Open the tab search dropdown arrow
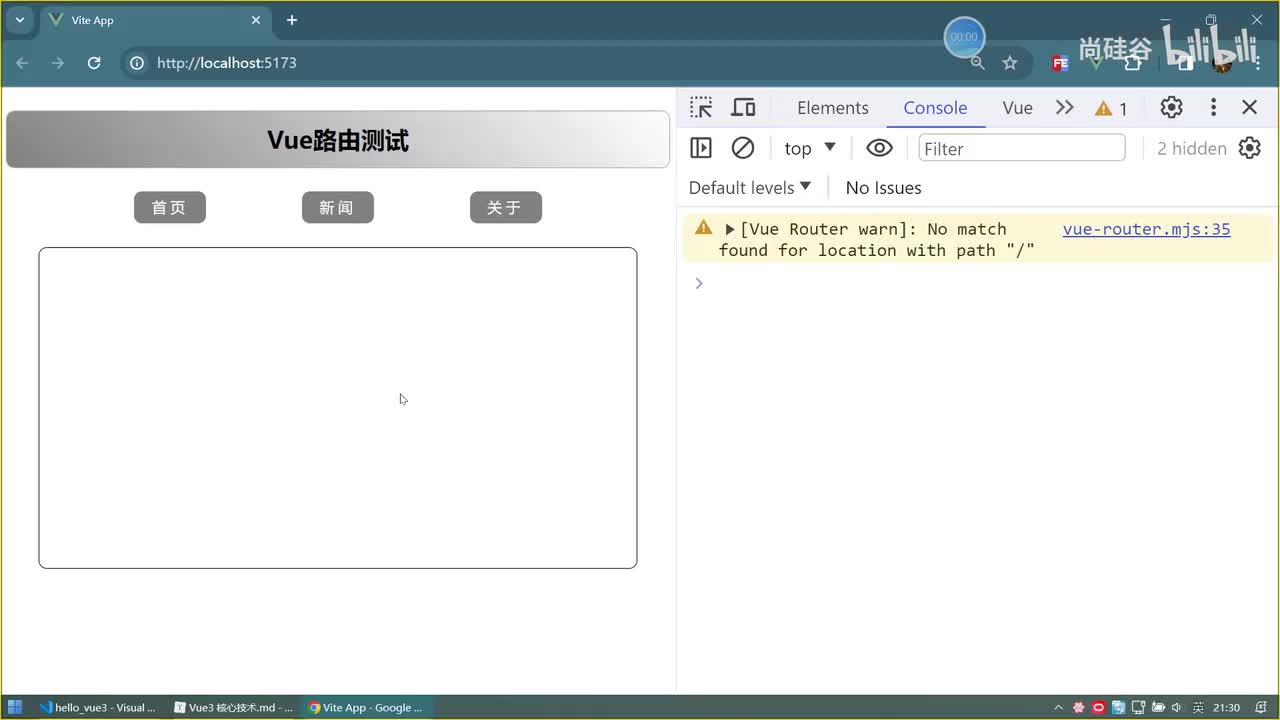Screen dimensions: 1280x720 click(x=19, y=20)
